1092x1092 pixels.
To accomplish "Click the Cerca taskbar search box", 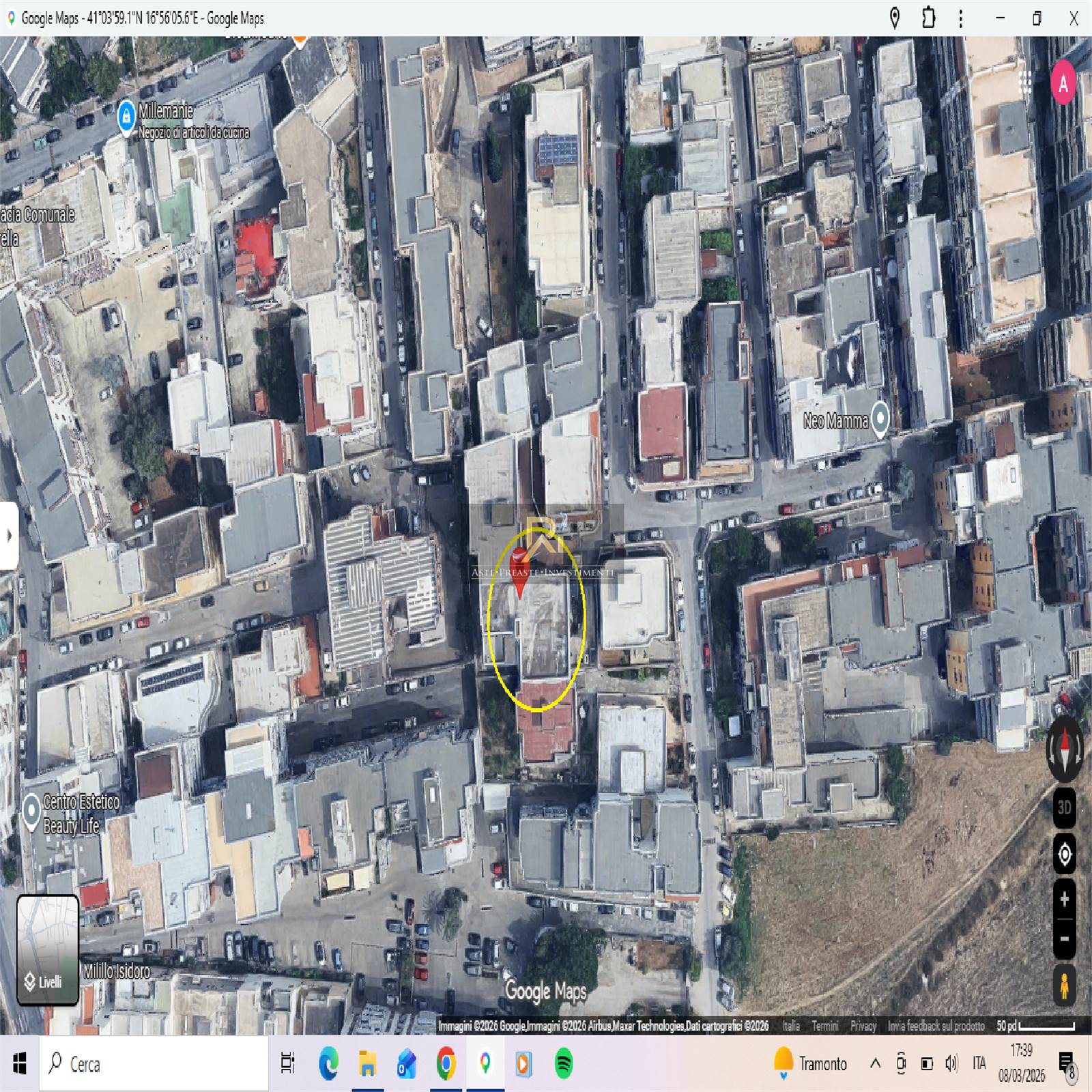I will pos(154,1064).
